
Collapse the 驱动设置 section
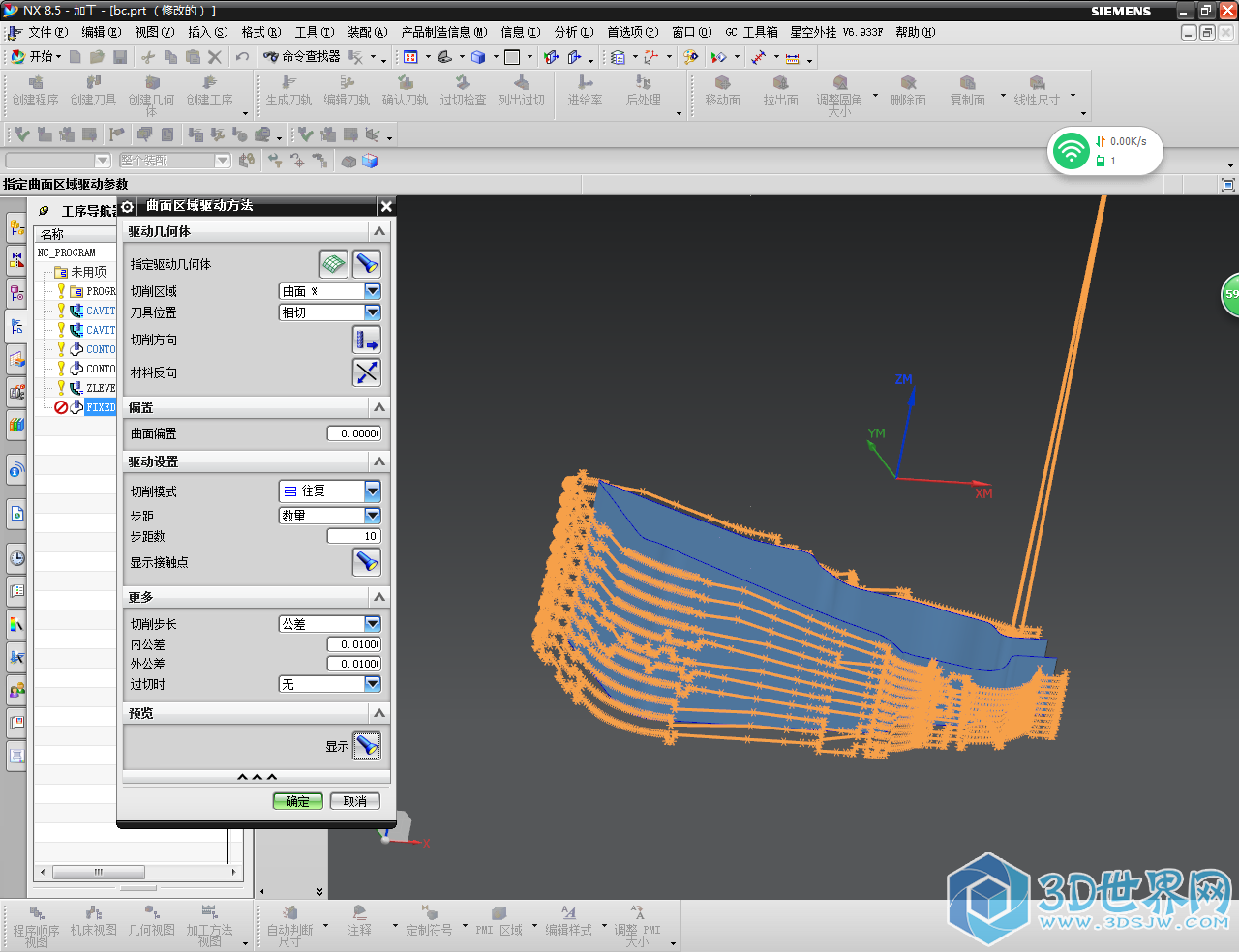(x=379, y=461)
